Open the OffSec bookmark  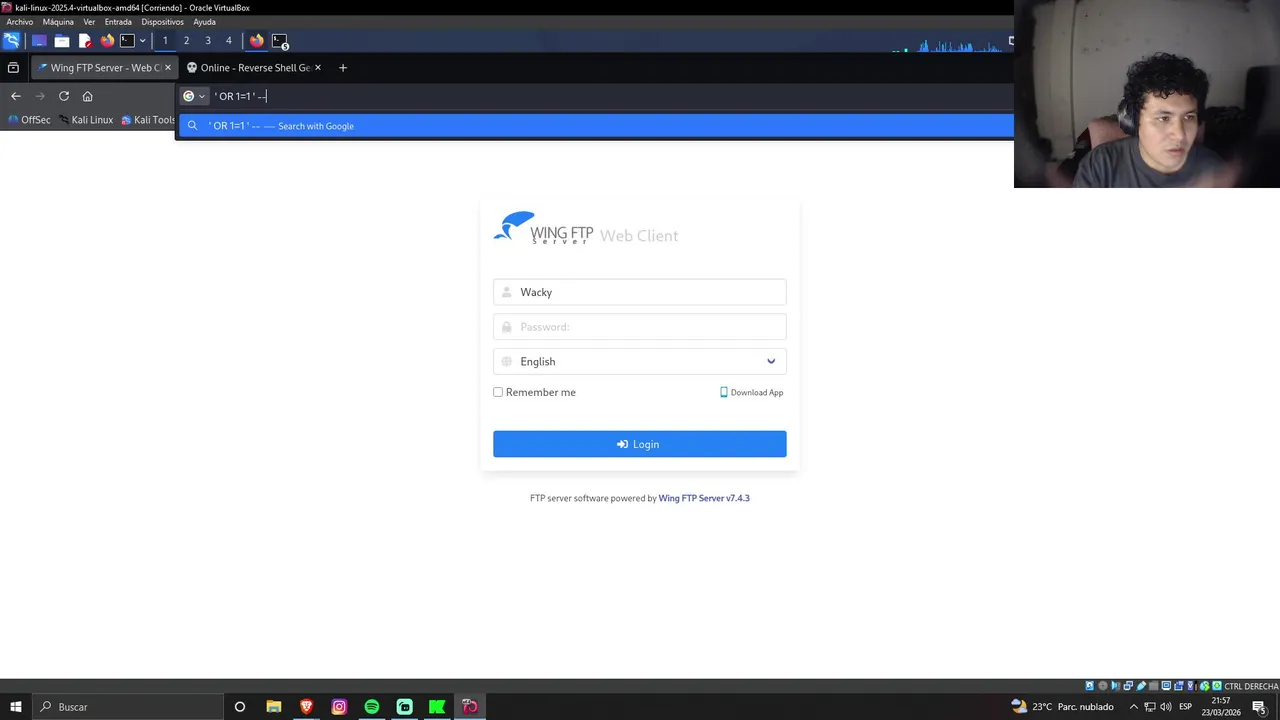click(x=29, y=120)
